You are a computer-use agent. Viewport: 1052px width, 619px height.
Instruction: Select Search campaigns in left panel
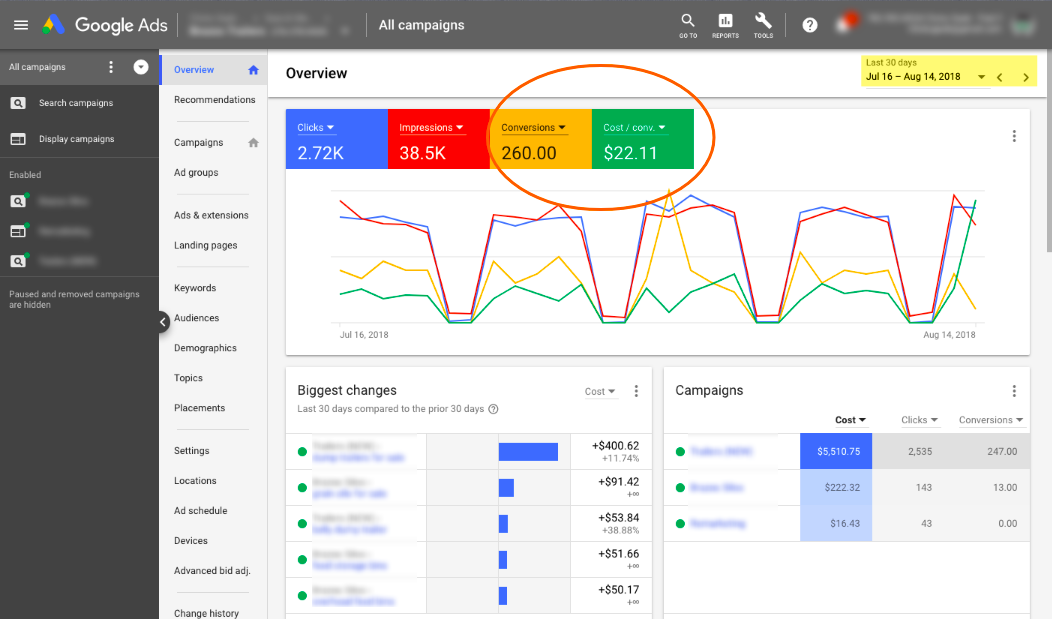click(75, 103)
